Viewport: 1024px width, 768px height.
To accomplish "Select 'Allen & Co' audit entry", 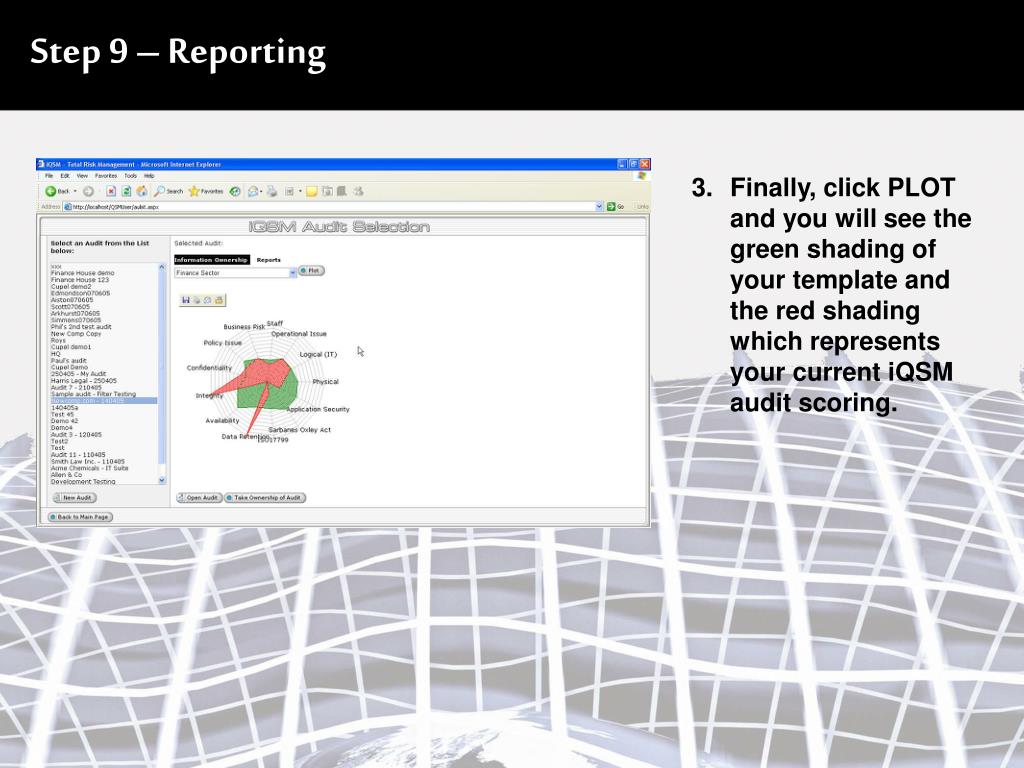I will [66, 475].
